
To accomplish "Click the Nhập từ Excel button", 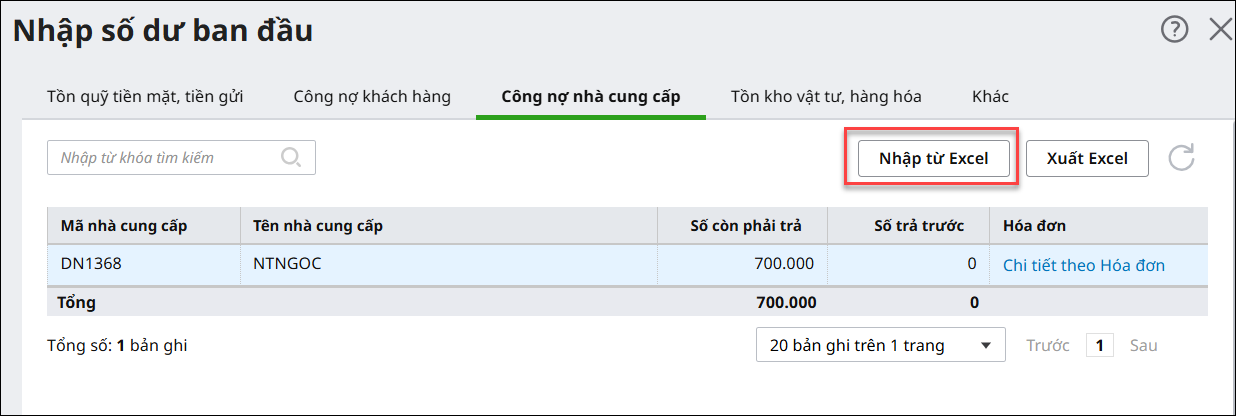I will (933, 158).
